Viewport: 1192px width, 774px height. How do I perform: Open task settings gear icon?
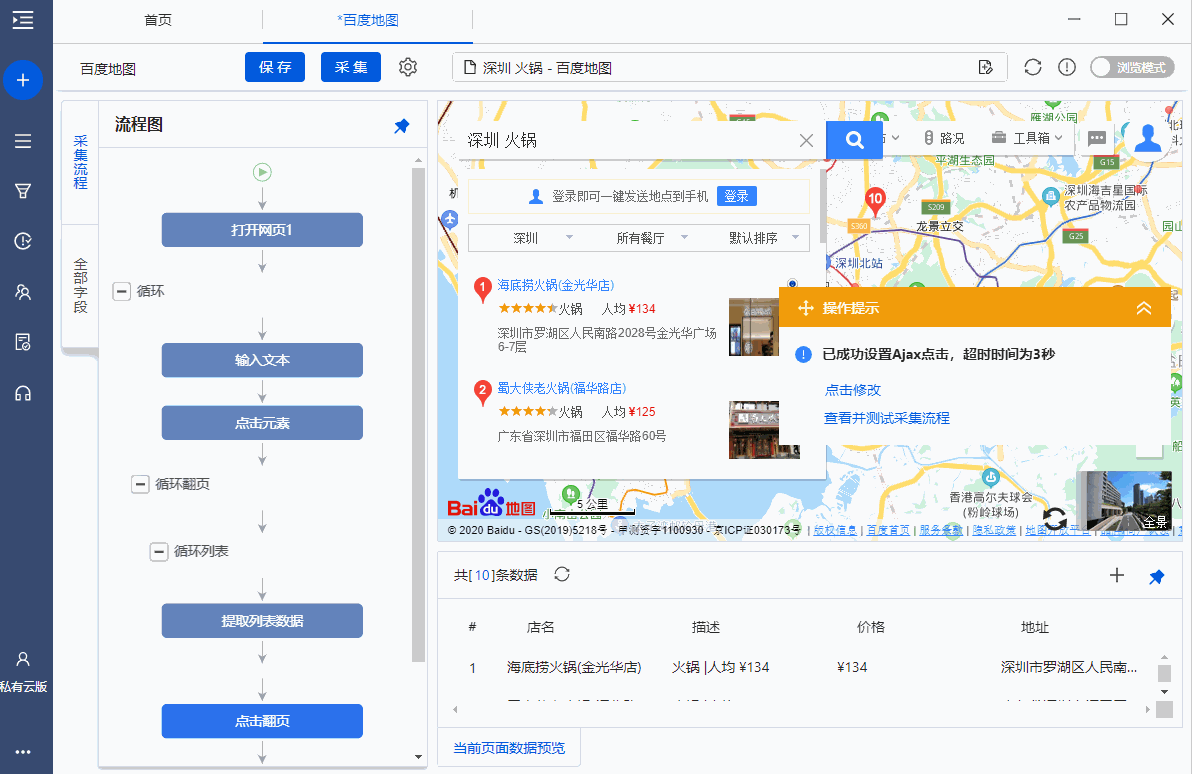point(408,67)
